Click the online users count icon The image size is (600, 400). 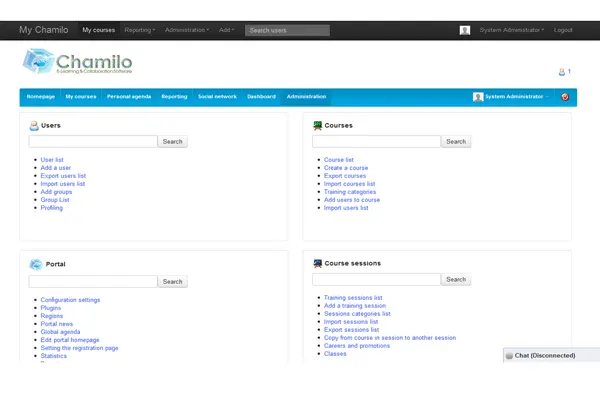[x=562, y=72]
